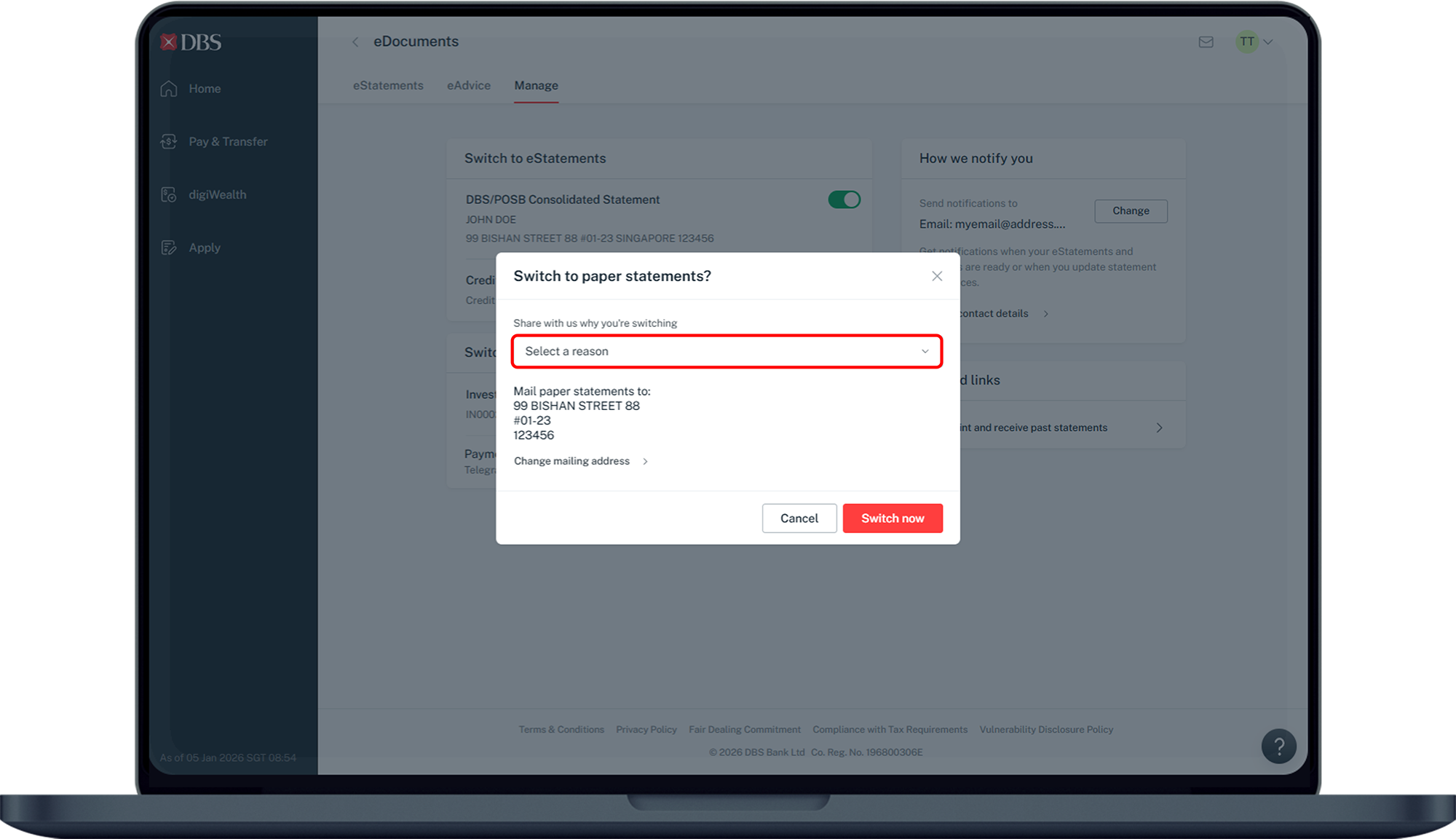Click chevron next to Change mailing address
1456x839 pixels.
[645, 462]
